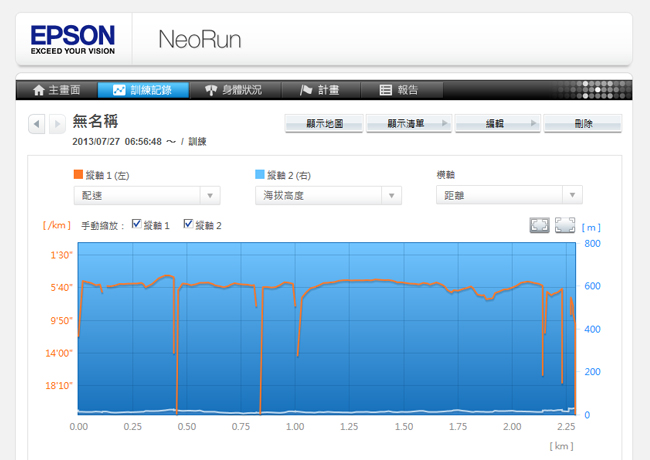Click the flag icon beside 計畫
Viewport: 650px width, 460px height.
(x=306, y=90)
